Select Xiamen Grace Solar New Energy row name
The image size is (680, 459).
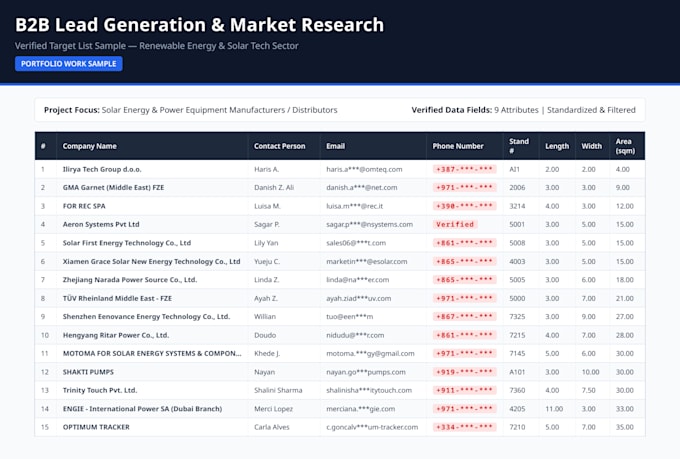(151, 262)
